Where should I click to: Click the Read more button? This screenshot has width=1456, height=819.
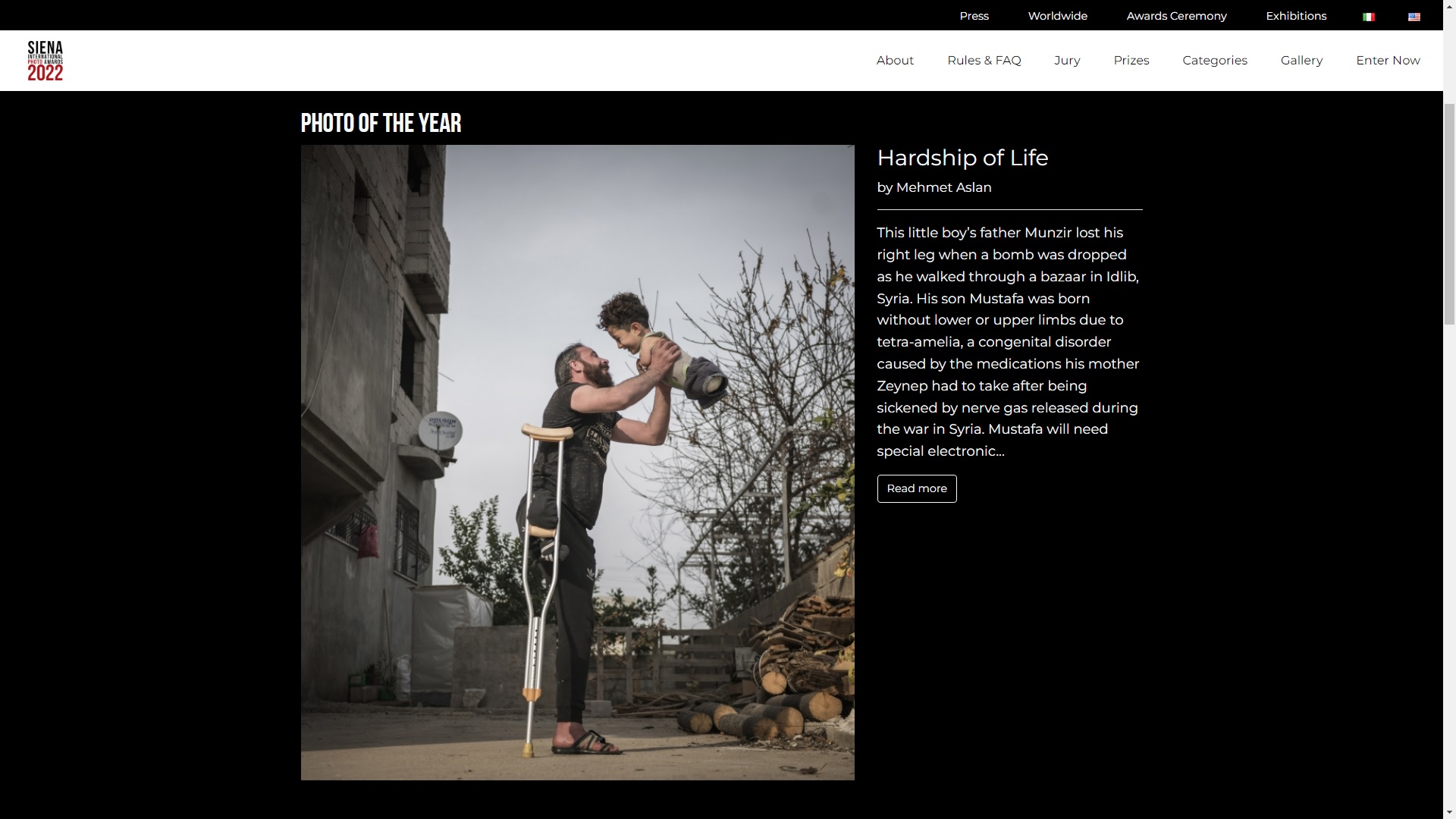(917, 488)
